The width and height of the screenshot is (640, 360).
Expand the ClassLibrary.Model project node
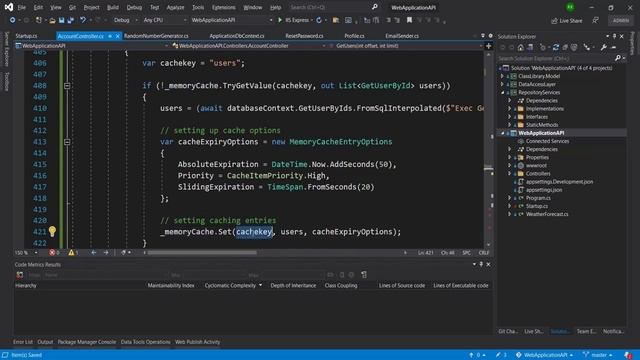[x=502, y=76]
